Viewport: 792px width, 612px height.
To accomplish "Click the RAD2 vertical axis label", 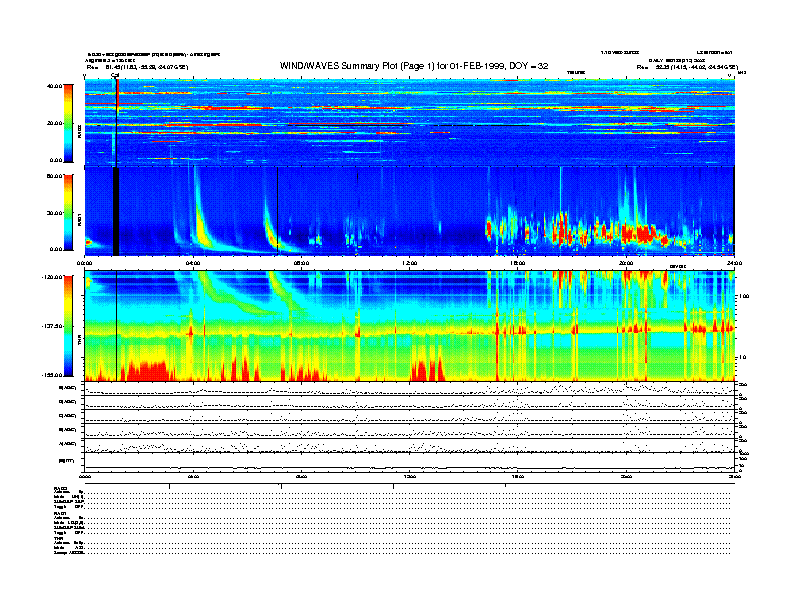I will coord(79,132).
